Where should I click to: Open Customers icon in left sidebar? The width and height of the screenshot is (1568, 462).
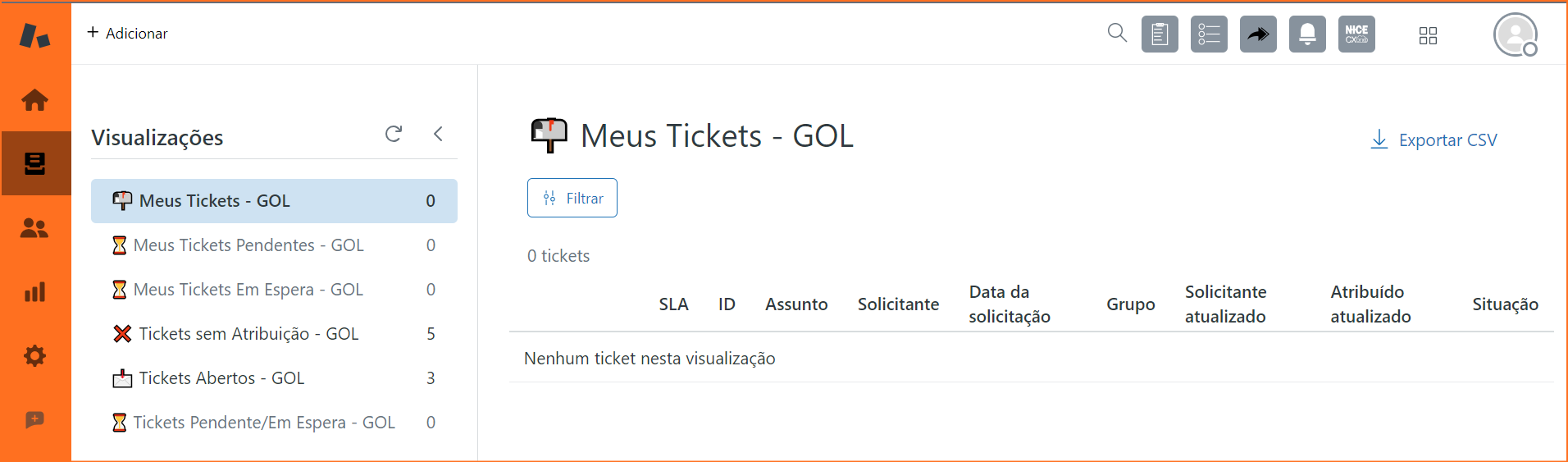pos(34,228)
